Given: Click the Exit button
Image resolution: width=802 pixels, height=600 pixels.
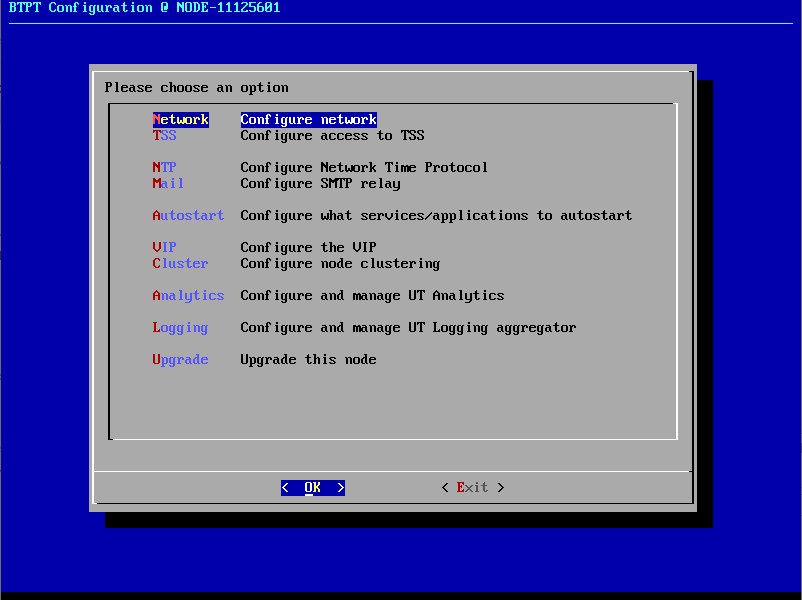Looking at the screenshot, I should point(473,487).
